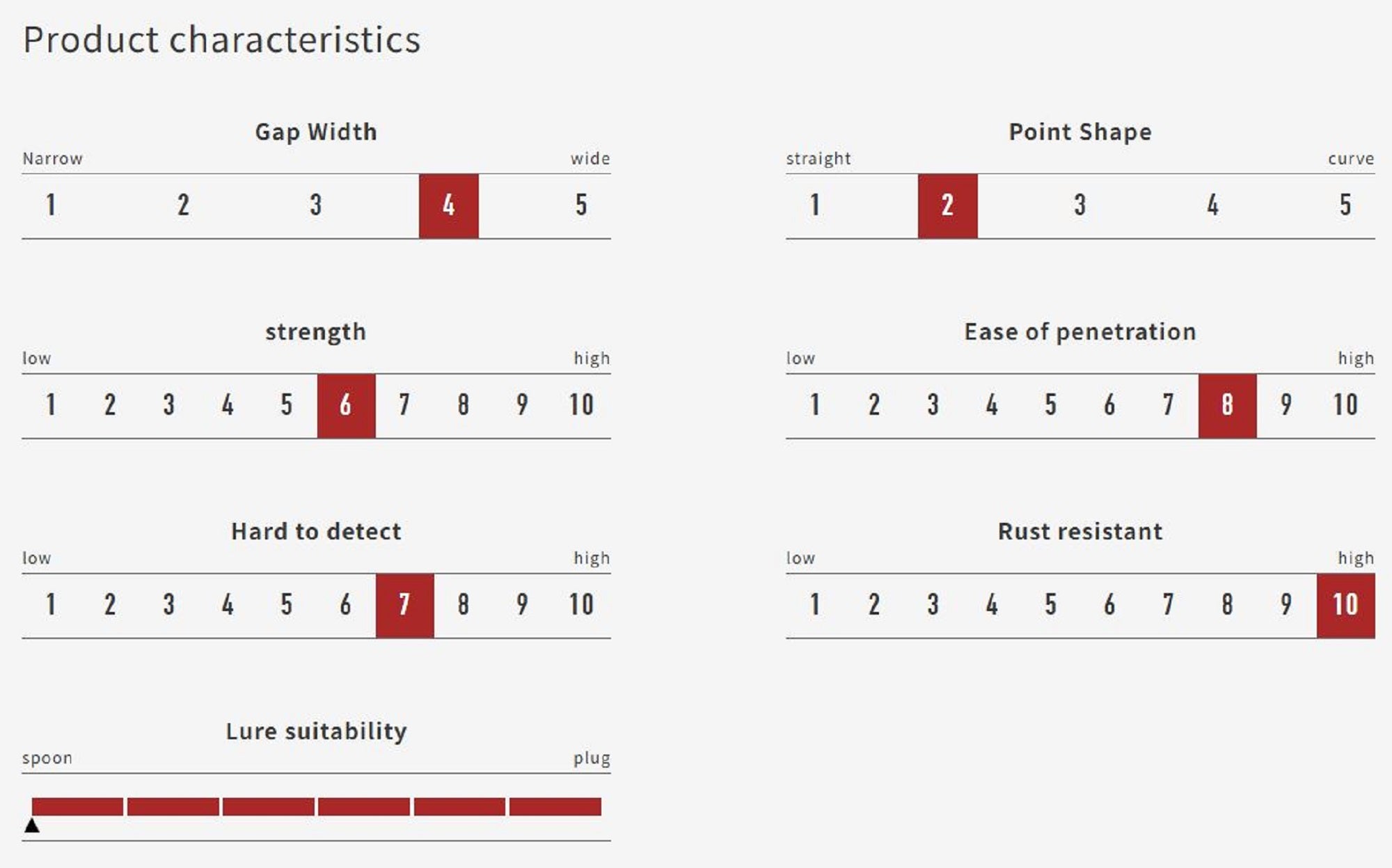Select Hard to detect rating 3
The image size is (1392, 868).
point(168,605)
